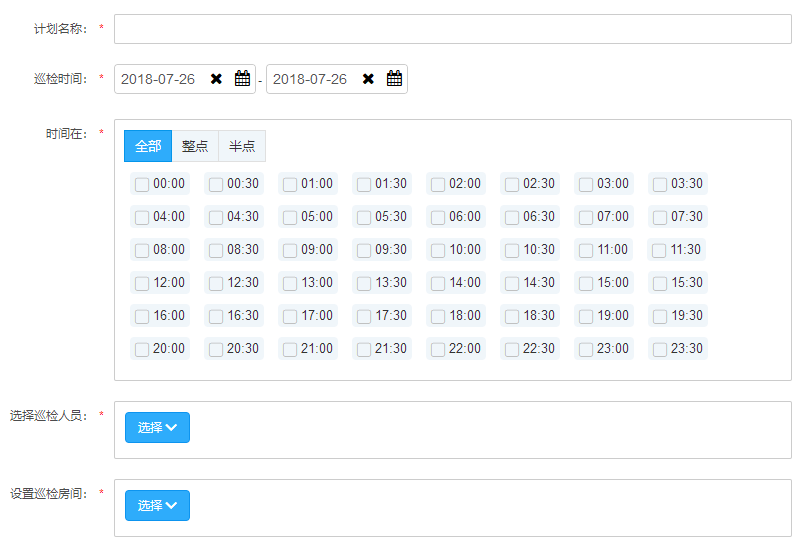The height and width of the screenshot is (549, 803).
Task: Toggle the 03:30 time checkbox
Action: (660, 184)
